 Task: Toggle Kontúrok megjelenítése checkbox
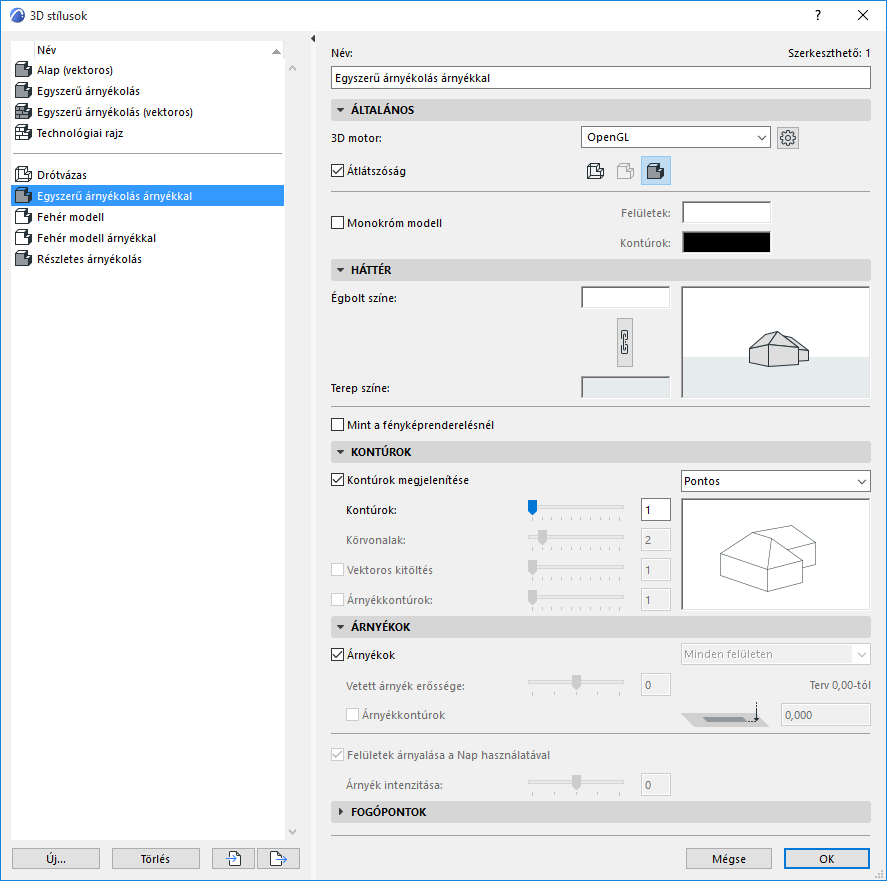tap(337, 480)
